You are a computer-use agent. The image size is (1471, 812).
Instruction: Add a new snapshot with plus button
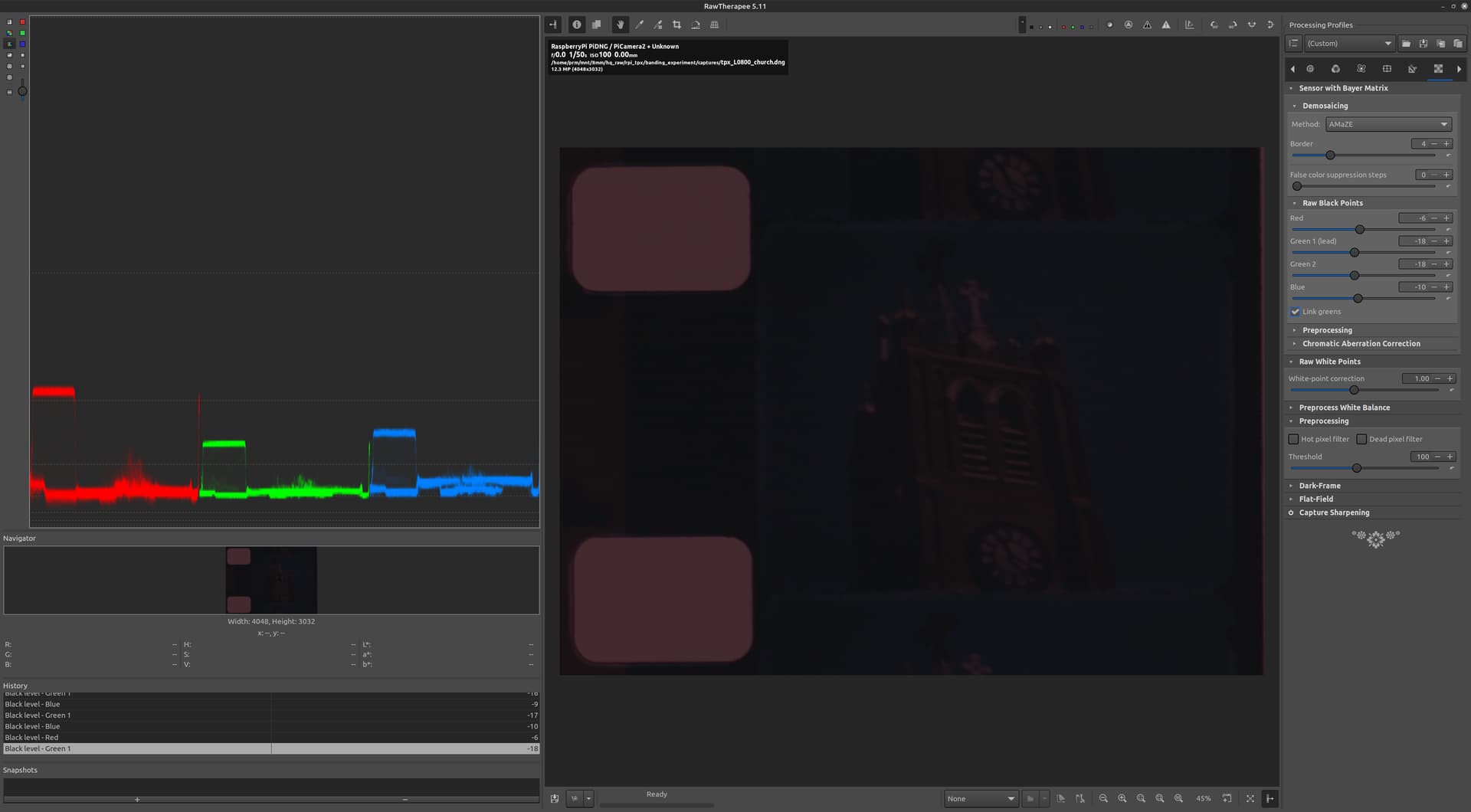coord(137,799)
